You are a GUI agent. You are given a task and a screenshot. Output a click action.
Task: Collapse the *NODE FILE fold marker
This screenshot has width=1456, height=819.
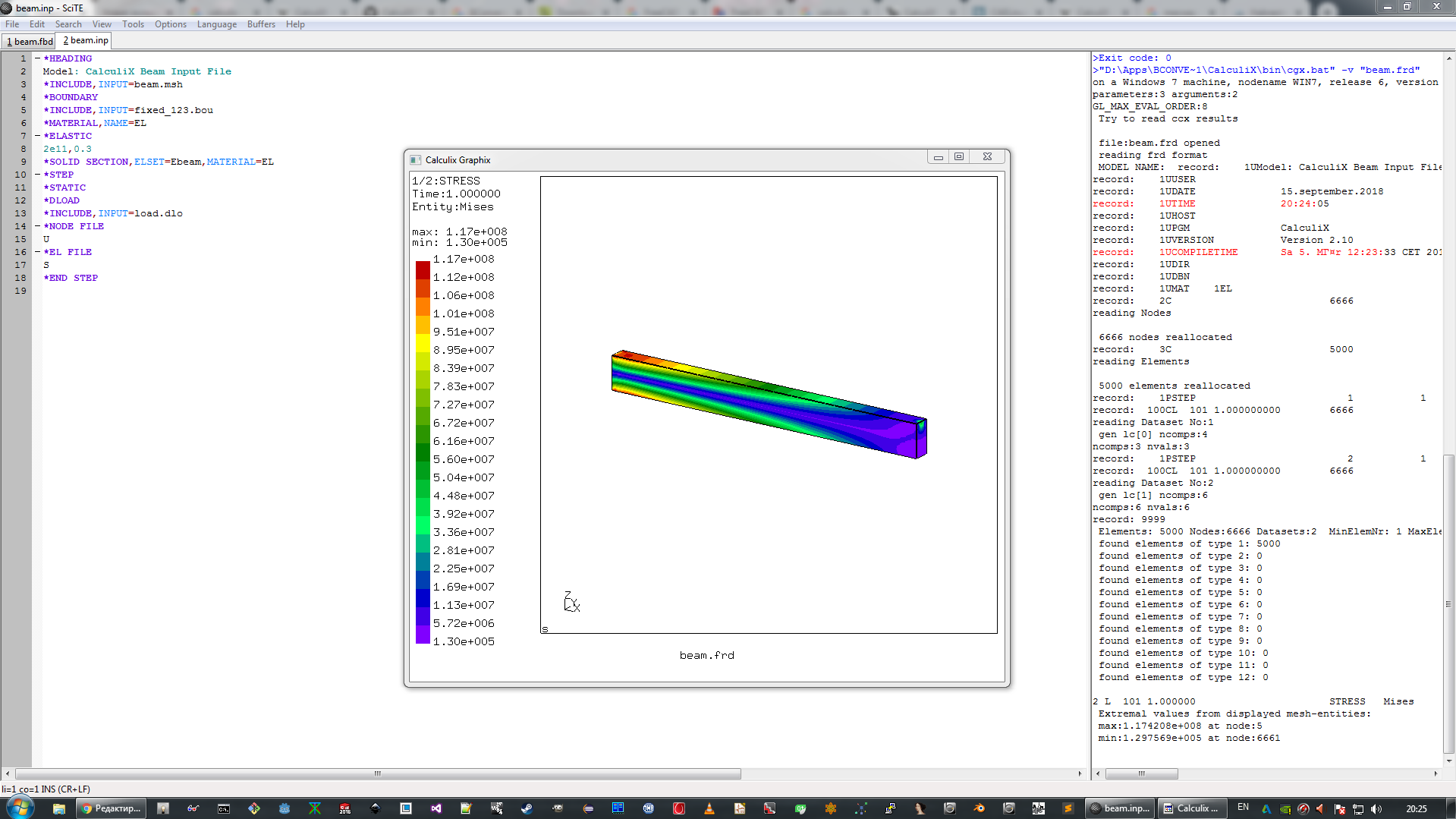37,226
